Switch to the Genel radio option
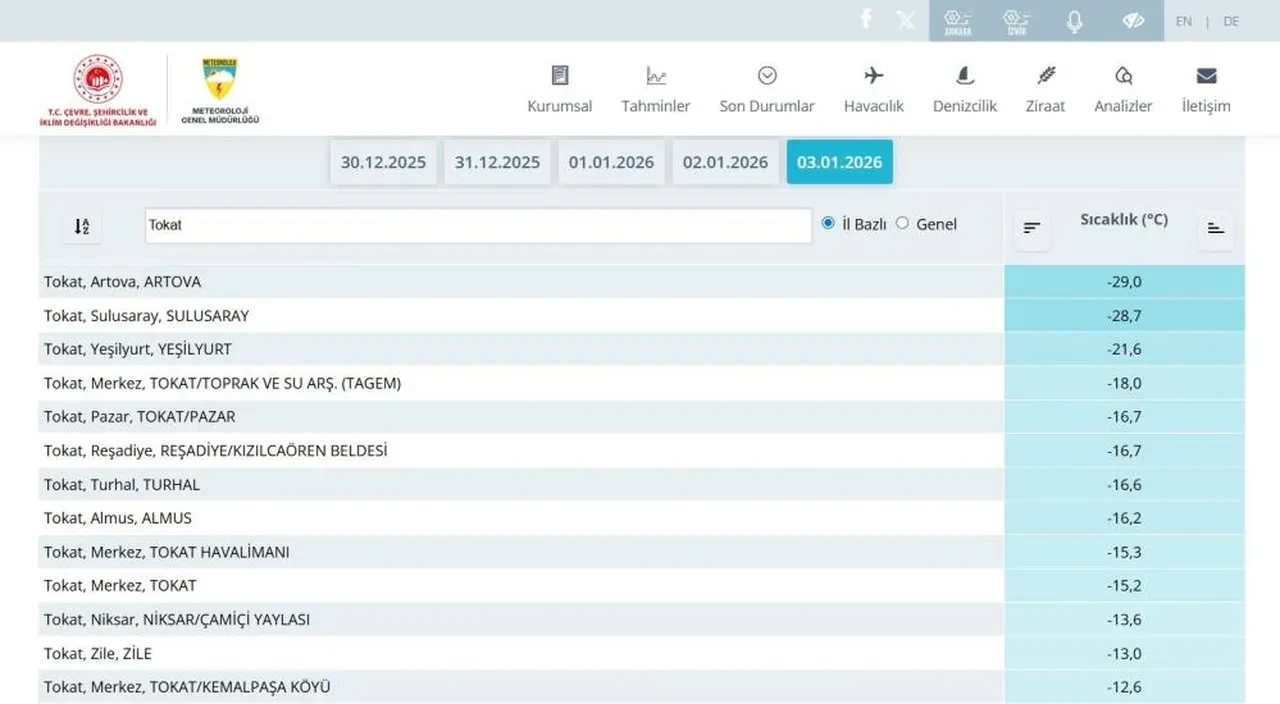Viewport: 1280px width, 704px height. click(901, 223)
